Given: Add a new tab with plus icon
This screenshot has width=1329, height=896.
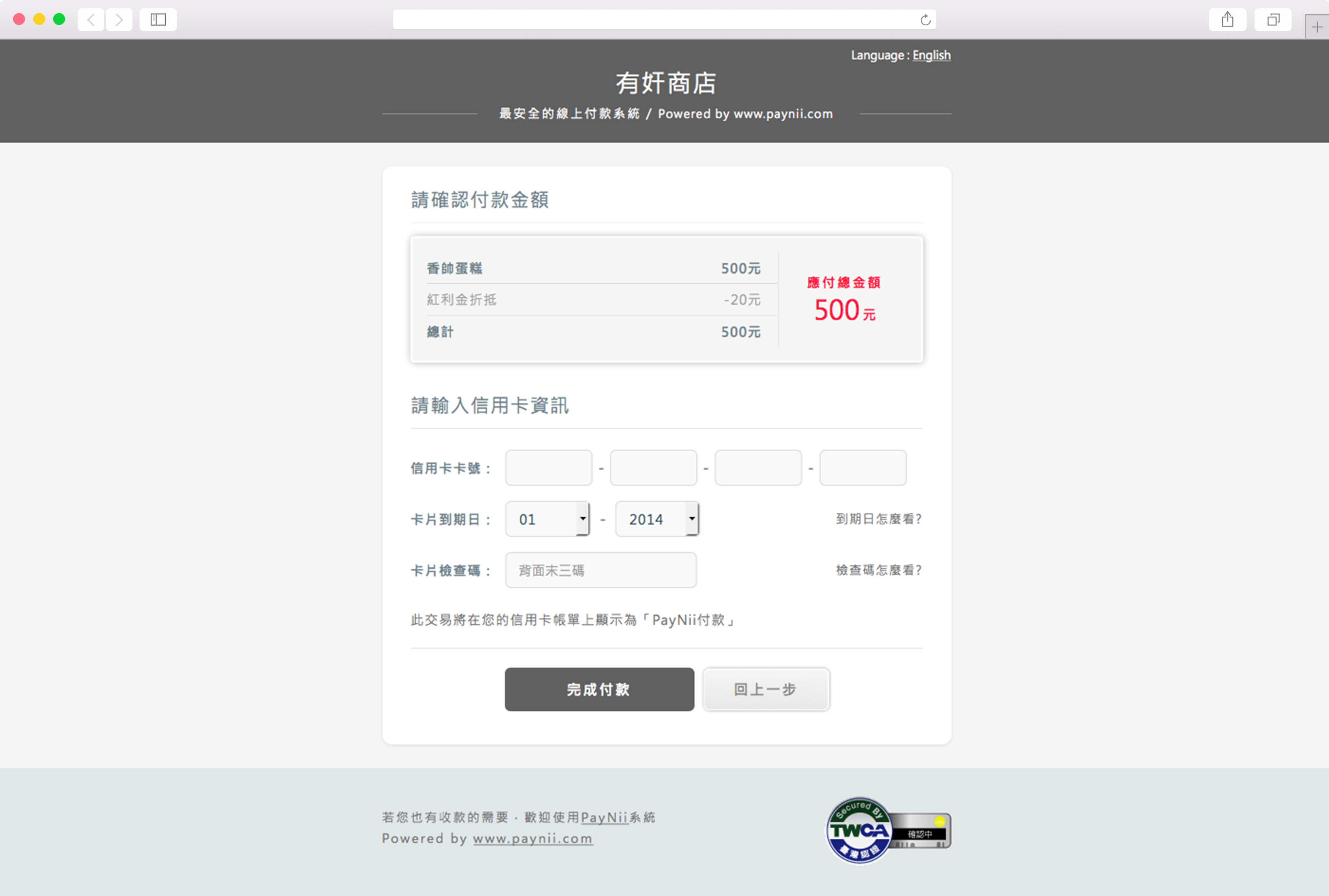Looking at the screenshot, I should coord(1317,27).
